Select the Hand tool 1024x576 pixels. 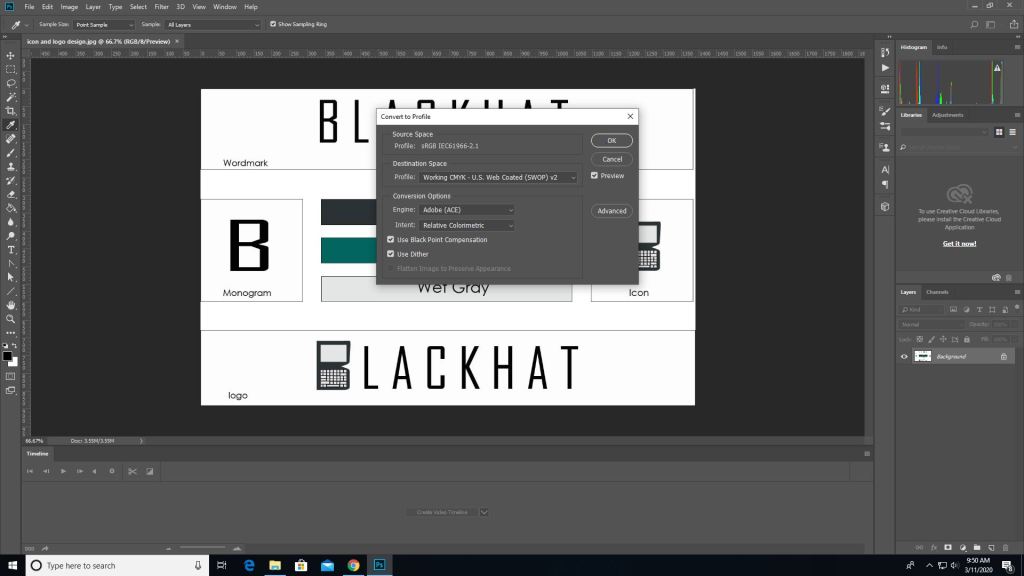(10, 304)
